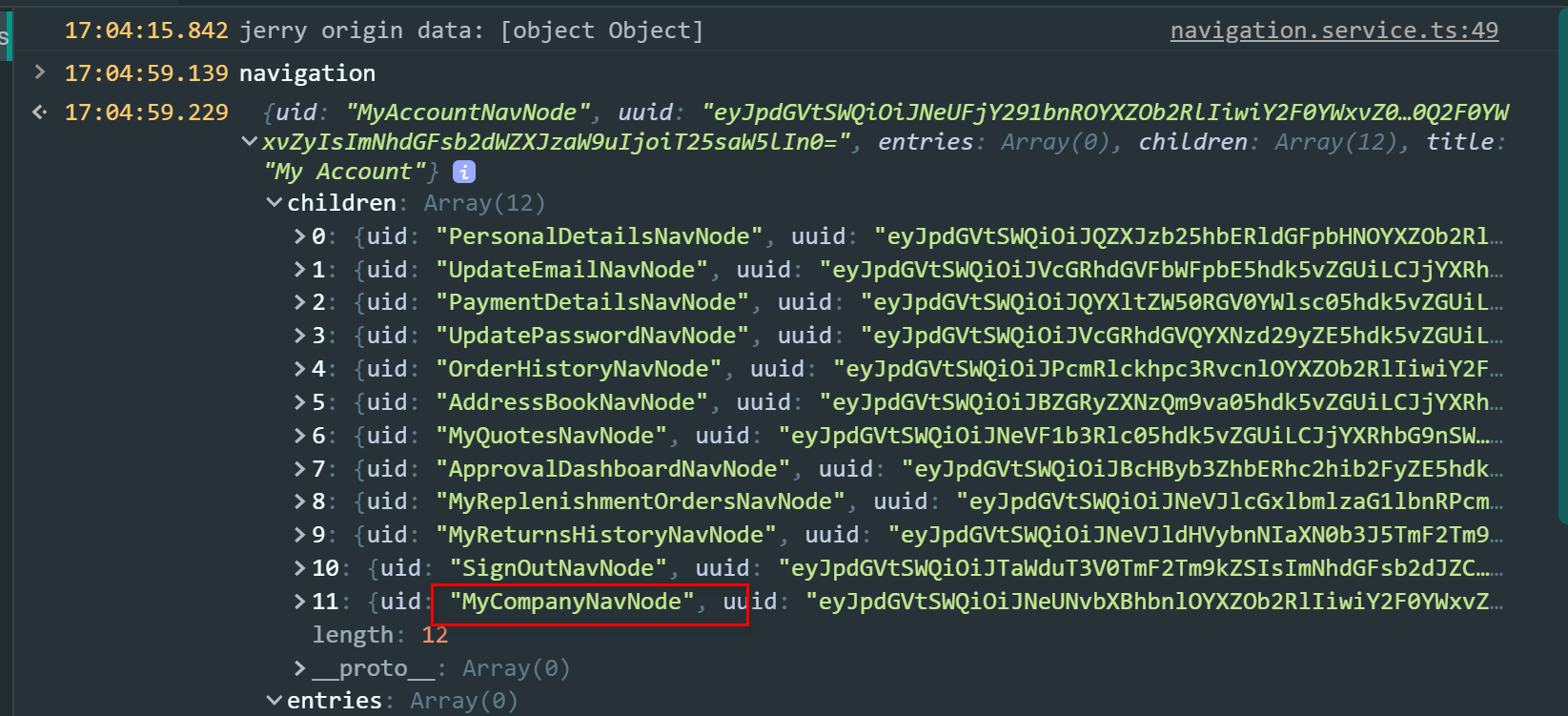Expand child 2 PaymentDetailsNavNode

tap(300, 302)
